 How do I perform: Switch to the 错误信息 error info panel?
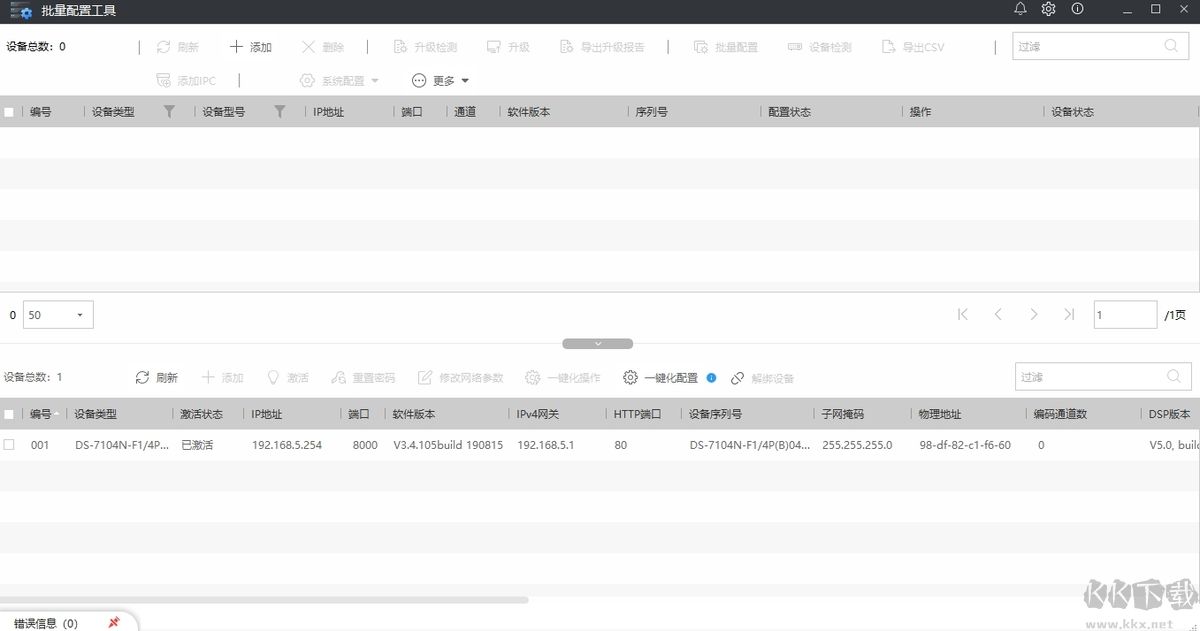click(40, 621)
